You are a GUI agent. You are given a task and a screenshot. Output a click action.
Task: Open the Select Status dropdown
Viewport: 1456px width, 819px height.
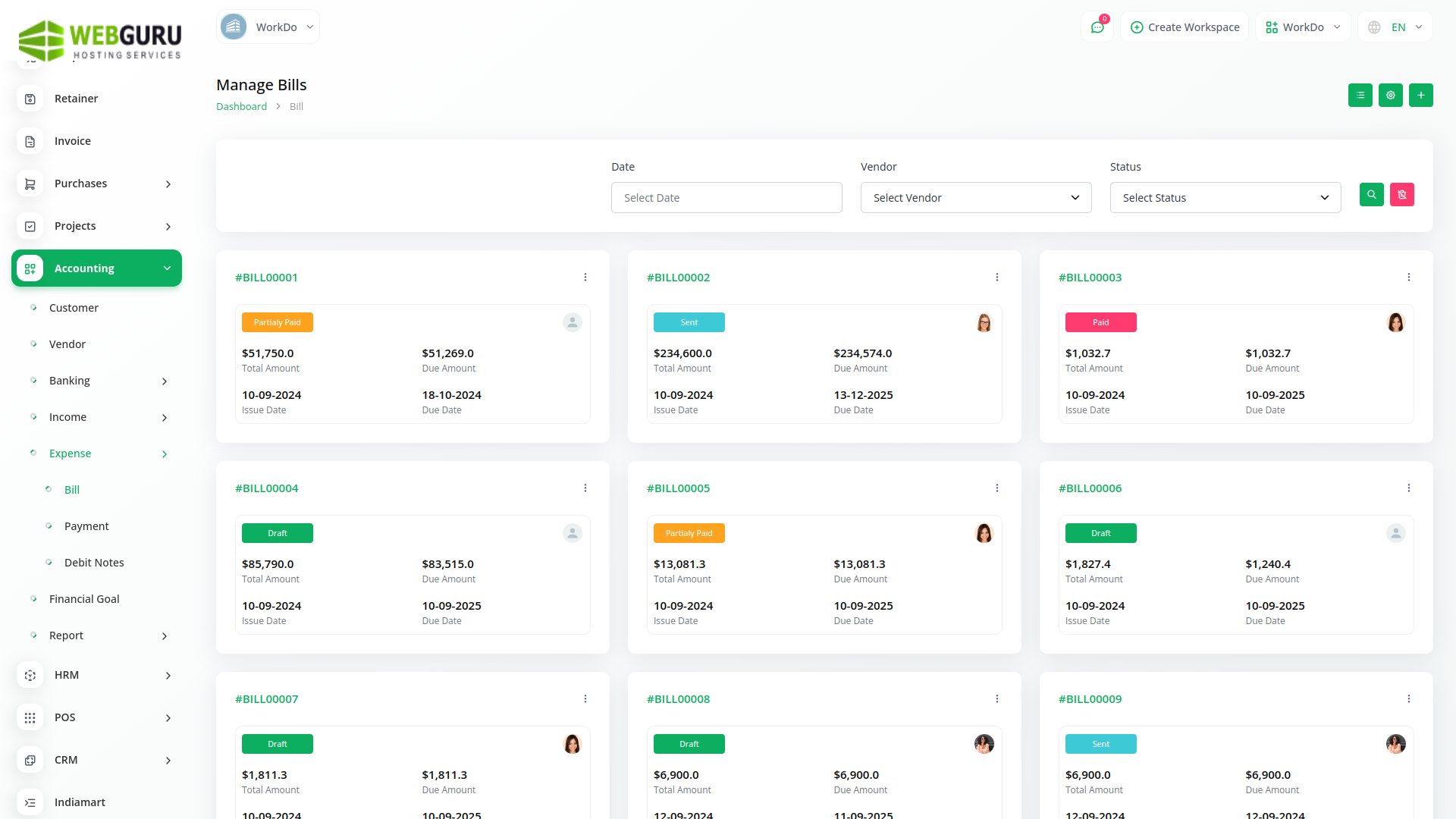(1225, 198)
